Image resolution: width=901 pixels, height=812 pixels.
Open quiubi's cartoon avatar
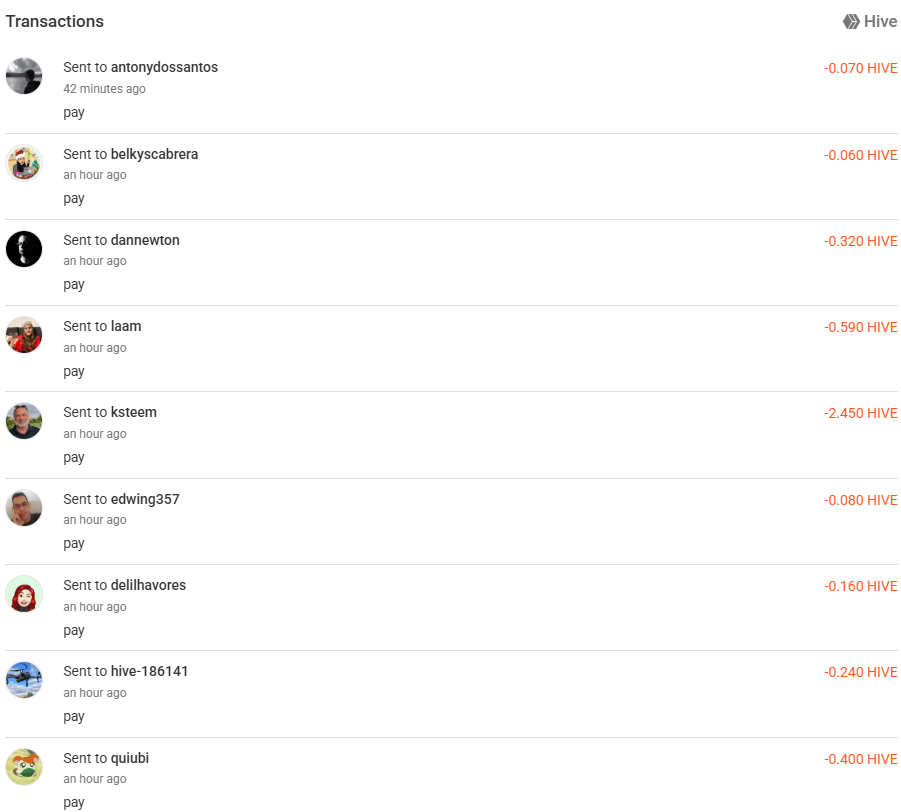click(x=24, y=767)
